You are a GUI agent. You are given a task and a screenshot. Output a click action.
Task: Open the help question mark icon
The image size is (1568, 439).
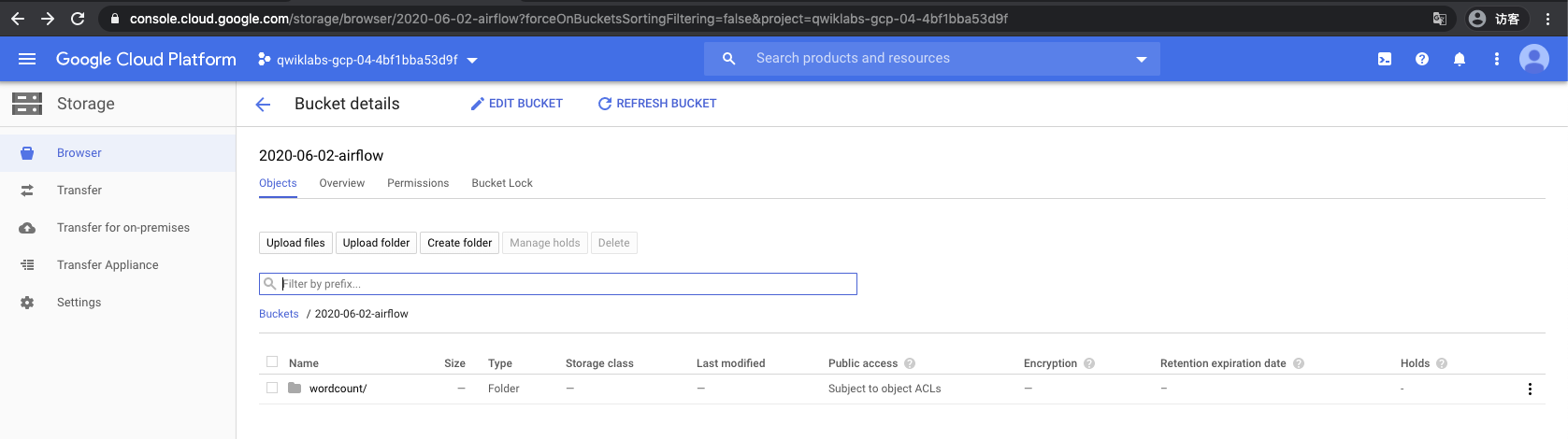click(1422, 59)
